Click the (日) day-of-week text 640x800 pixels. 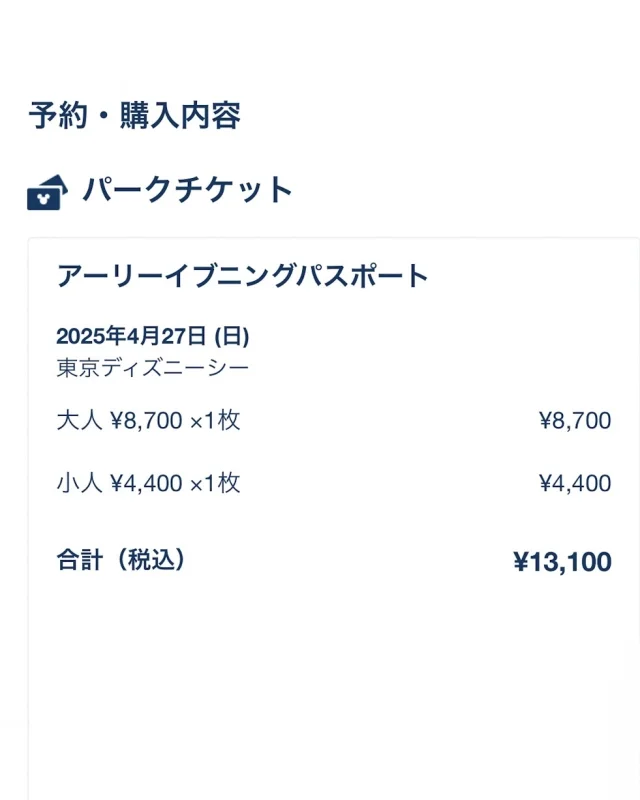pos(231,336)
